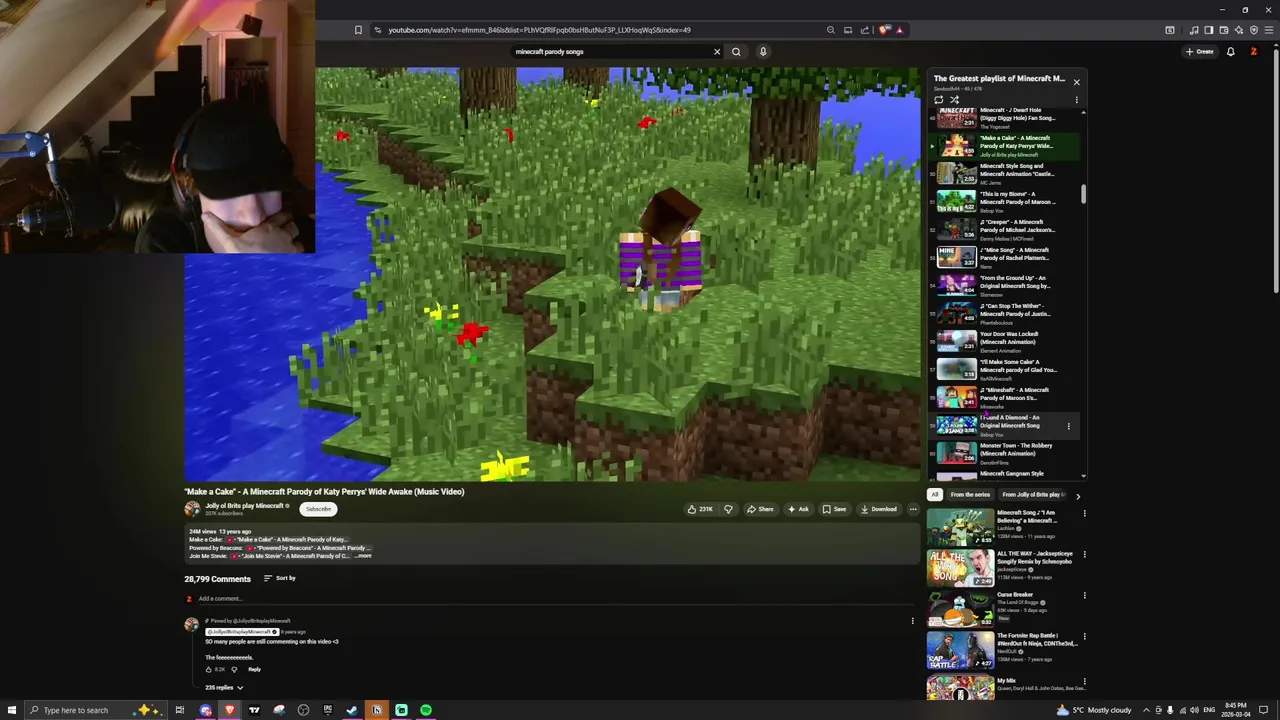The image size is (1280, 720).
Task: Reply to the pinned comment
Action: pos(254,669)
